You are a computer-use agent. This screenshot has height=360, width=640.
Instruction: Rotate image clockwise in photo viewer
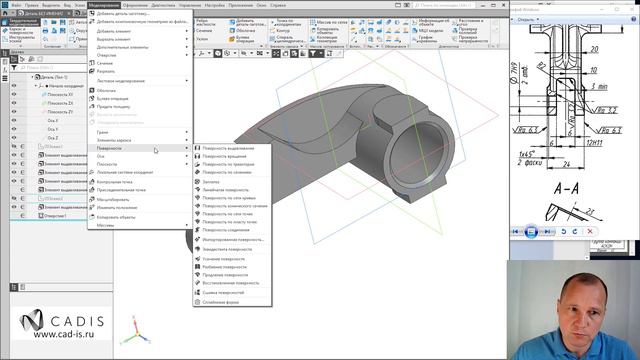[x=575, y=231]
